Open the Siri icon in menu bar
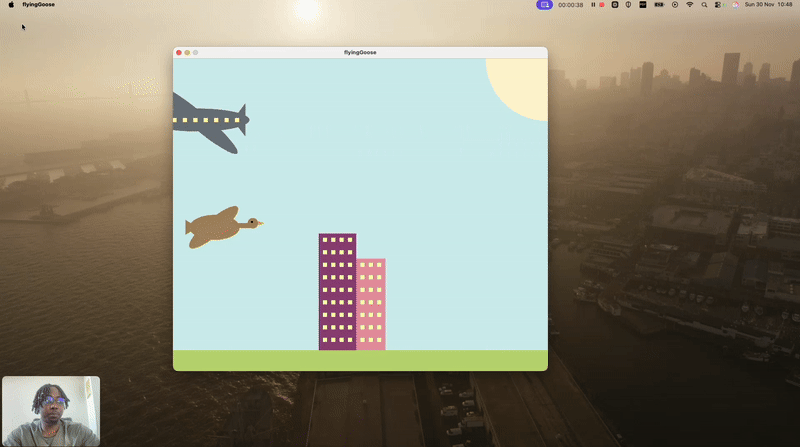Screen dimensions: 800x447 735,5
